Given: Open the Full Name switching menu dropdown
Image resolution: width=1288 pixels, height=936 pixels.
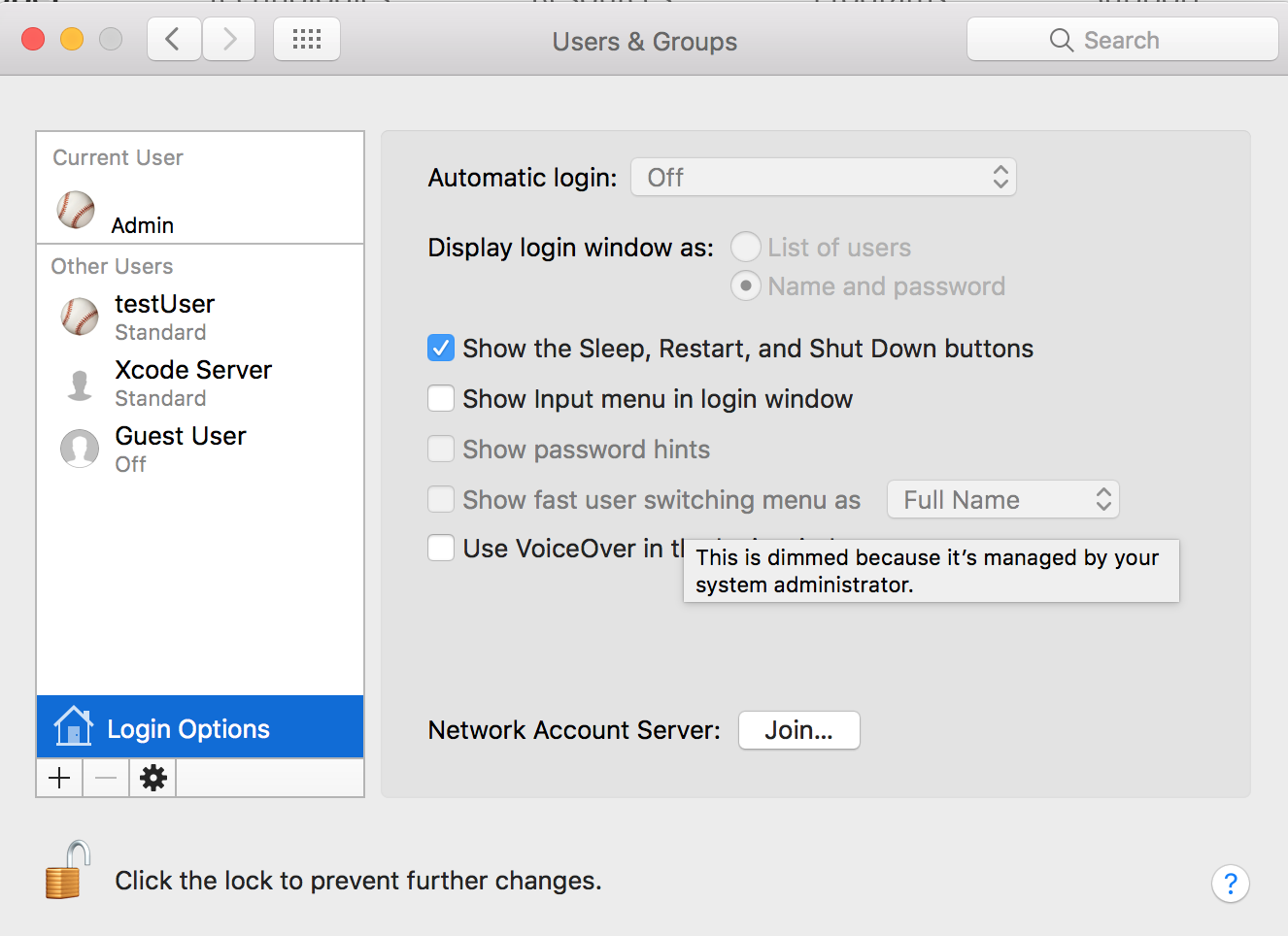Looking at the screenshot, I should pos(1002,500).
